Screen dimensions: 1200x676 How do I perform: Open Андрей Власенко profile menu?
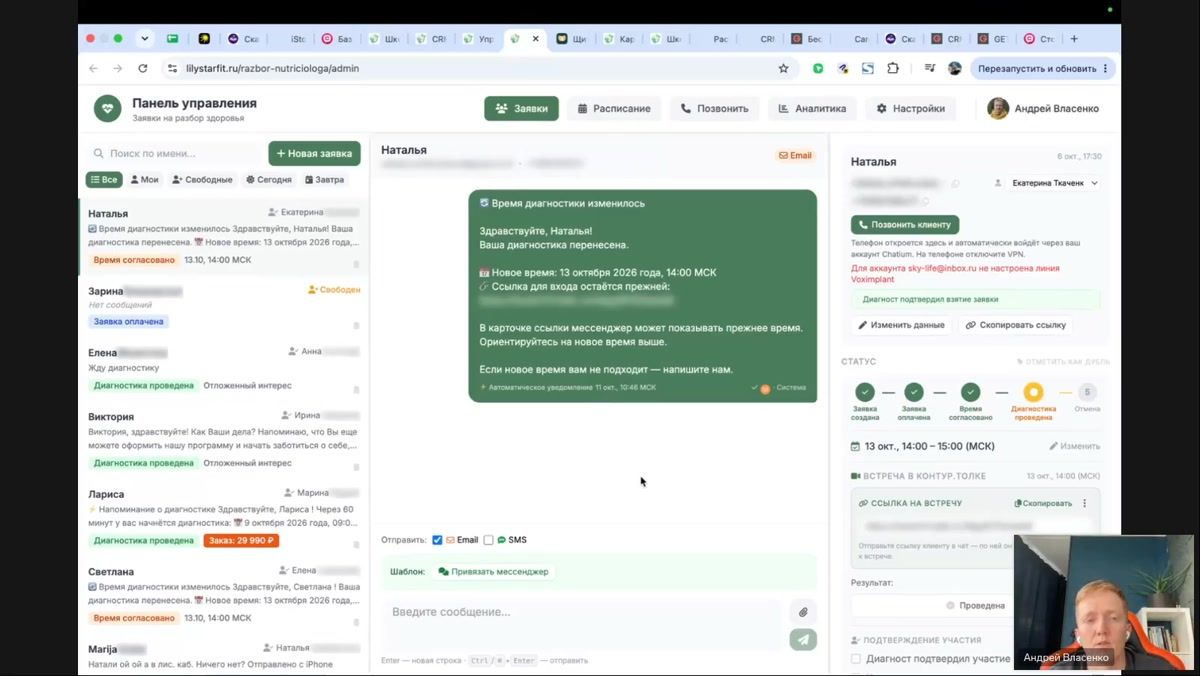tap(1043, 108)
